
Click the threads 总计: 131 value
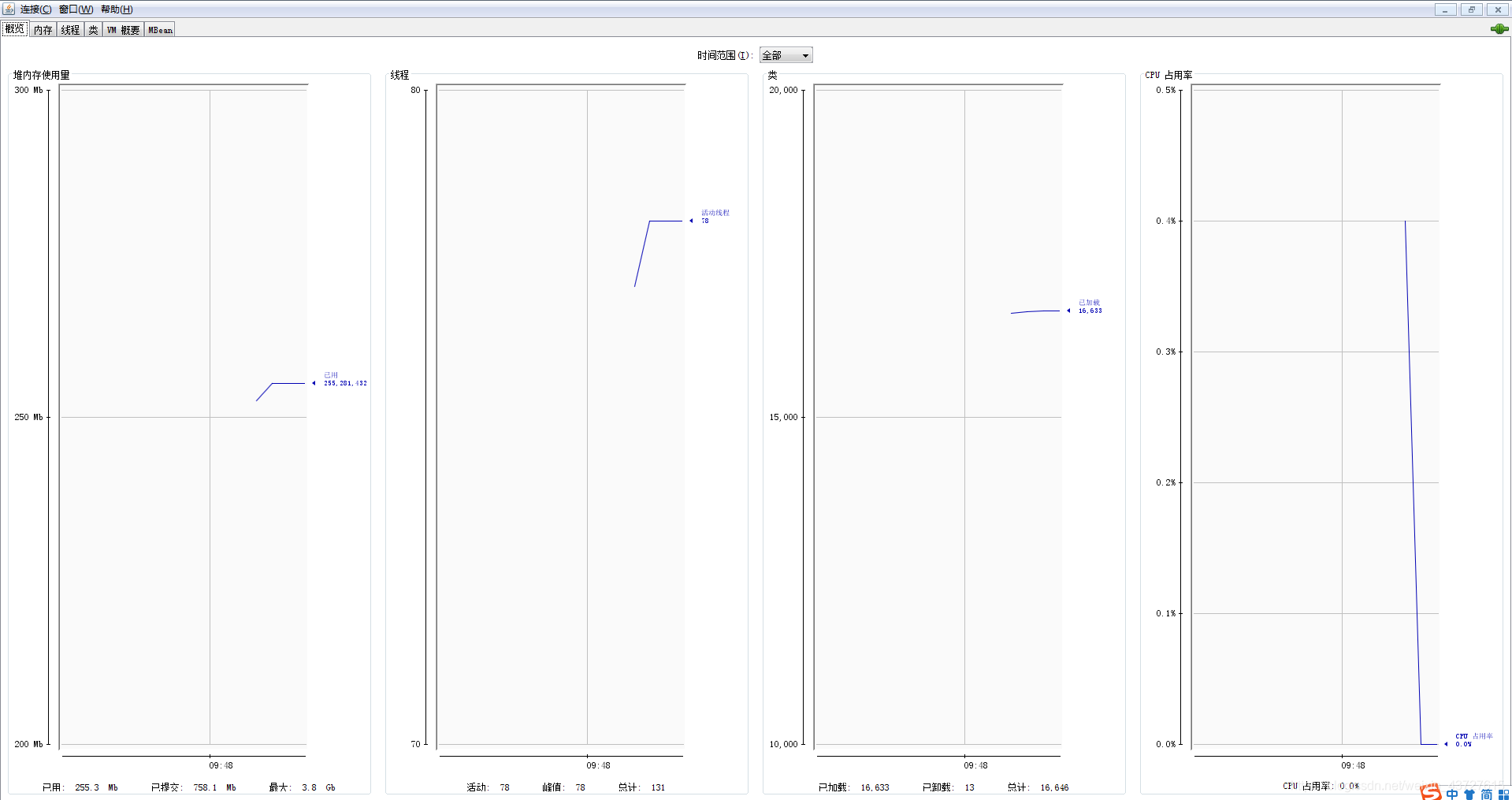(641, 787)
